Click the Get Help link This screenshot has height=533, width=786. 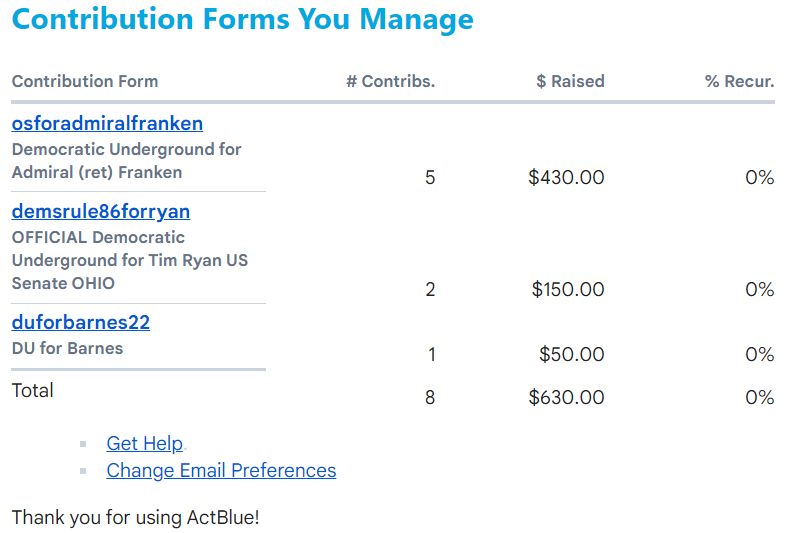(145, 444)
